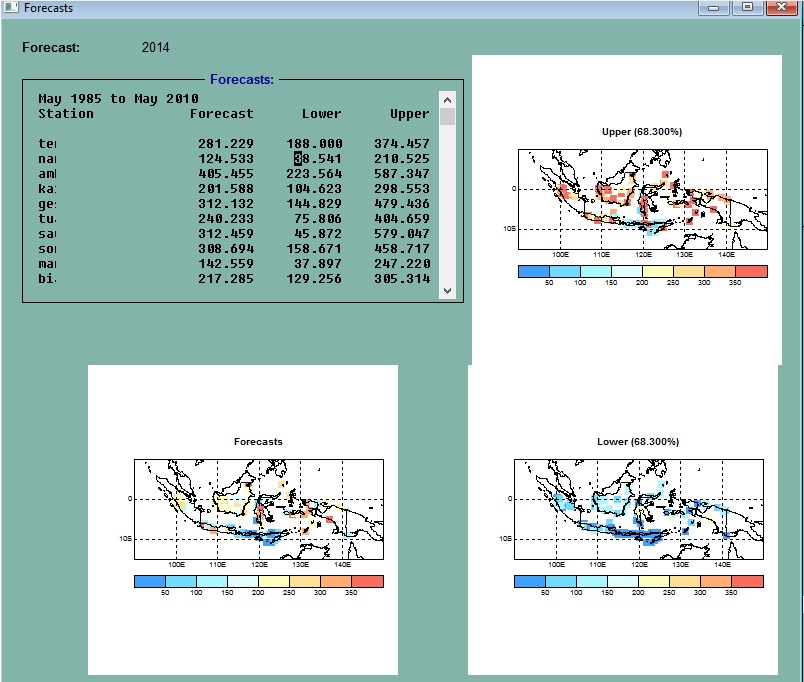Click the Upper (68.300%) map plot
The image size is (804, 682).
[x=642, y=199]
